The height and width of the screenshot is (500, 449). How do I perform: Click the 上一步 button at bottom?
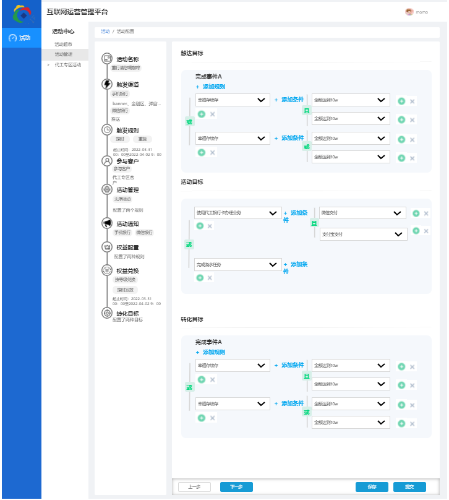pyautogui.click(x=194, y=487)
